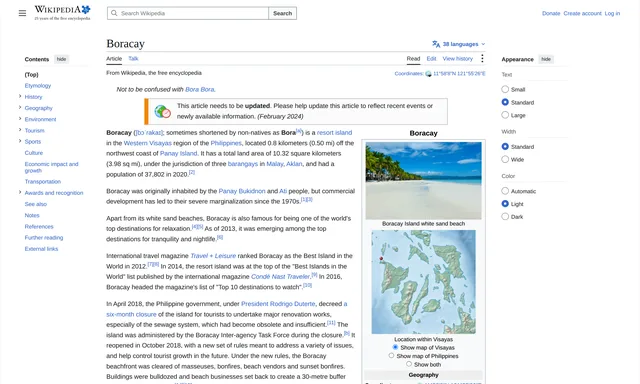Image resolution: width=640 pixels, height=384 pixels.
Task: Jump to External links section
Action: tap(41, 249)
